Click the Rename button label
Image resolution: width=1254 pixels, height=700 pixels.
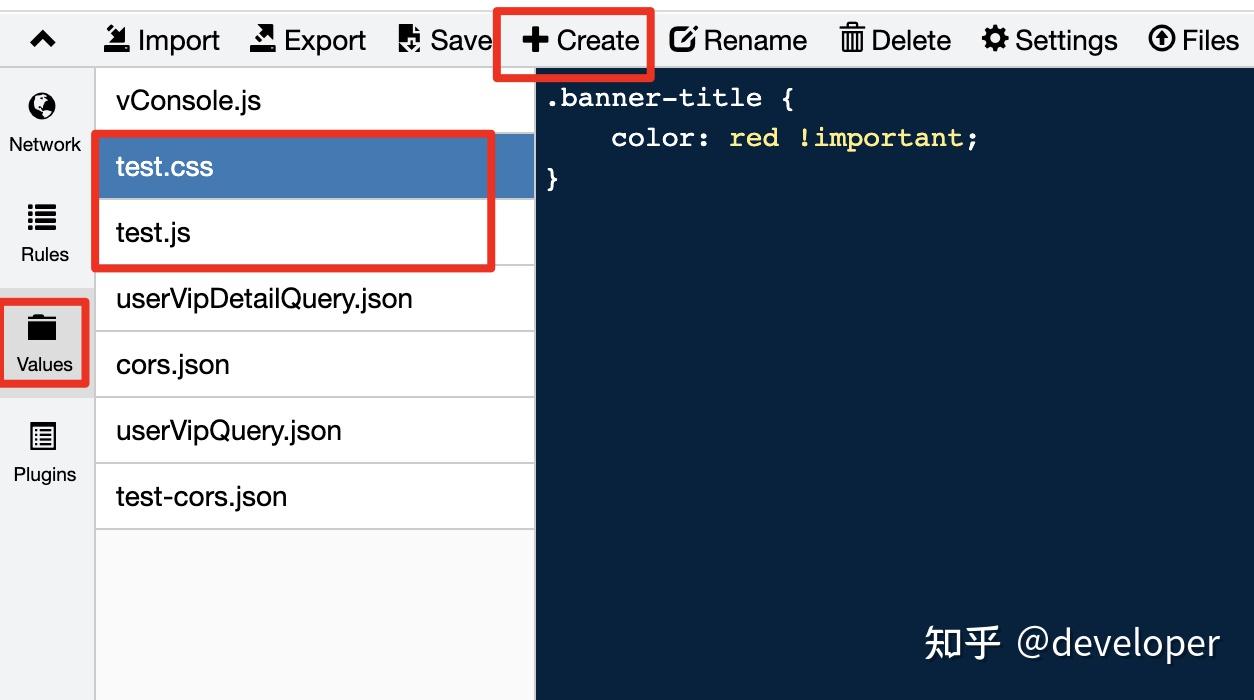(755, 40)
